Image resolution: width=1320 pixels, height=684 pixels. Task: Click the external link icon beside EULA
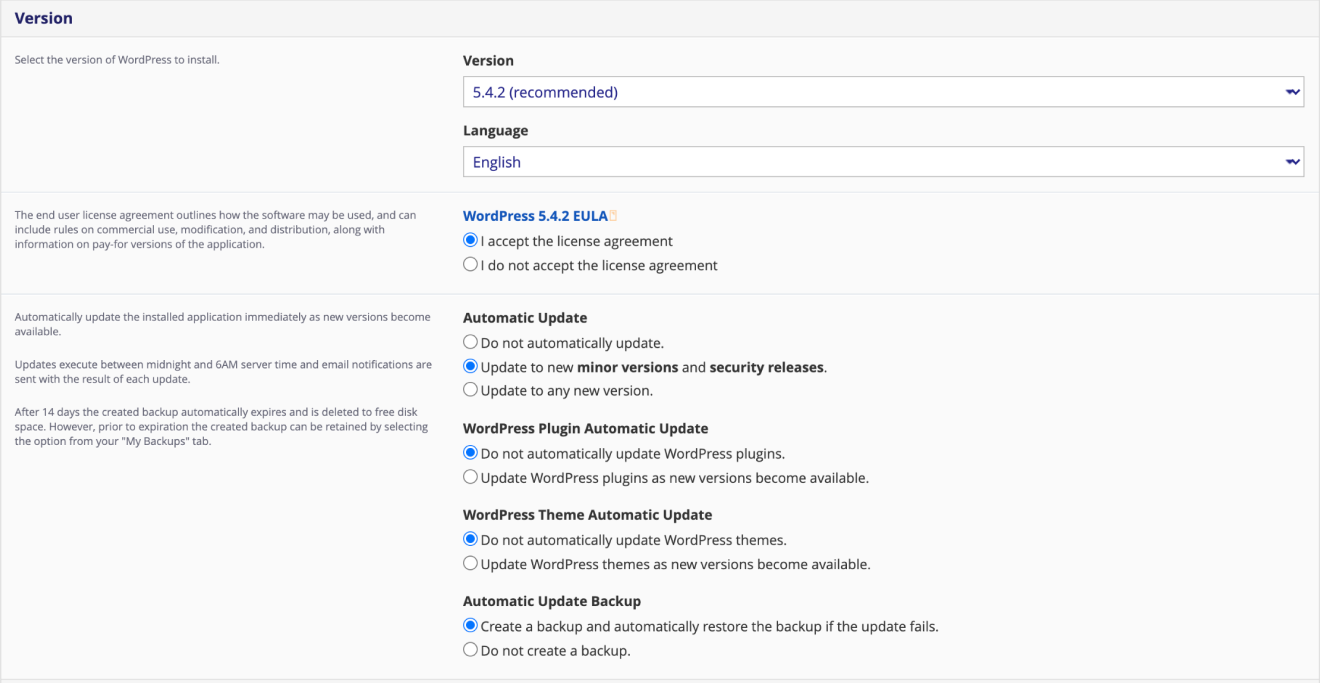coord(614,216)
